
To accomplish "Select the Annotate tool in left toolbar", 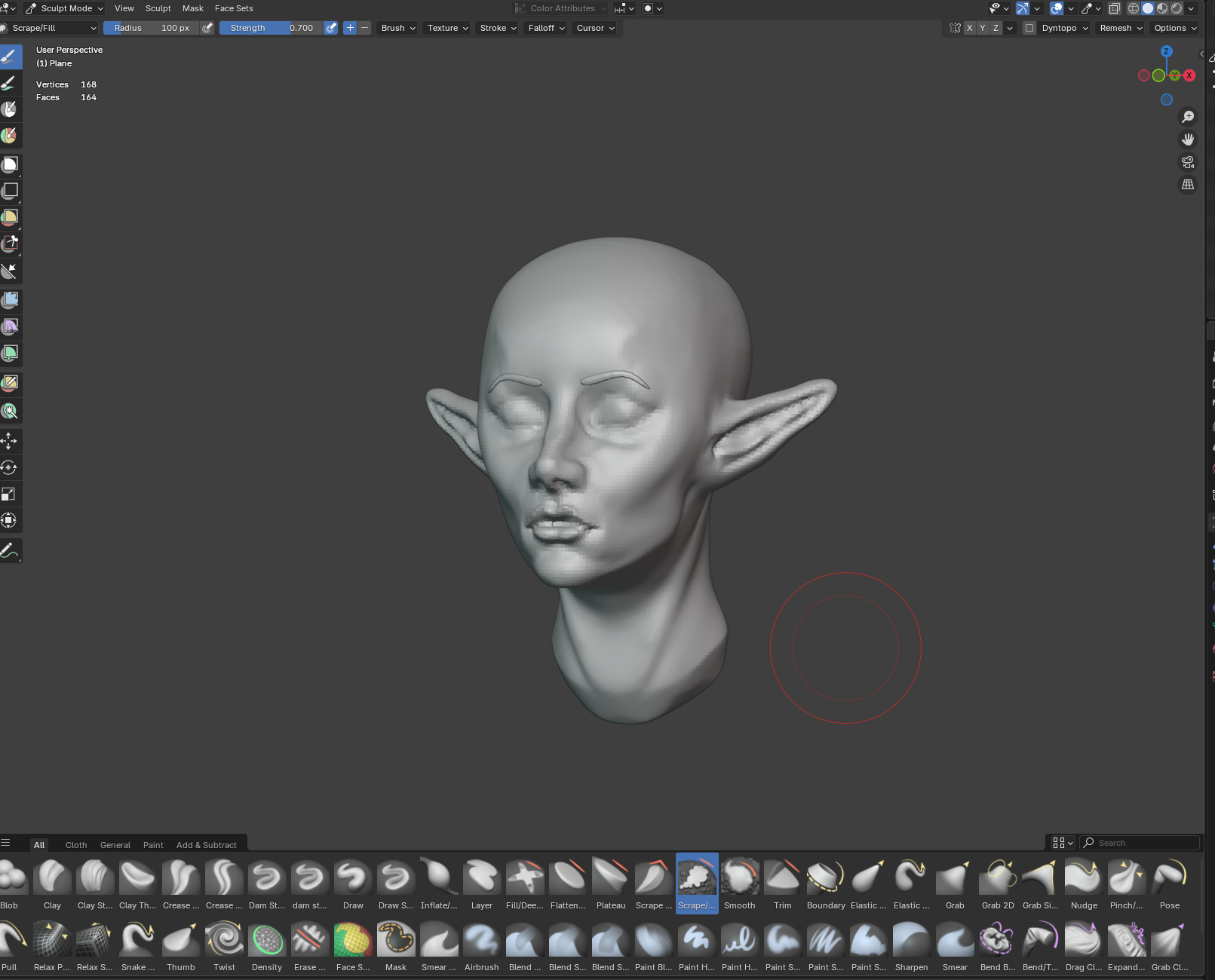I will (10, 550).
